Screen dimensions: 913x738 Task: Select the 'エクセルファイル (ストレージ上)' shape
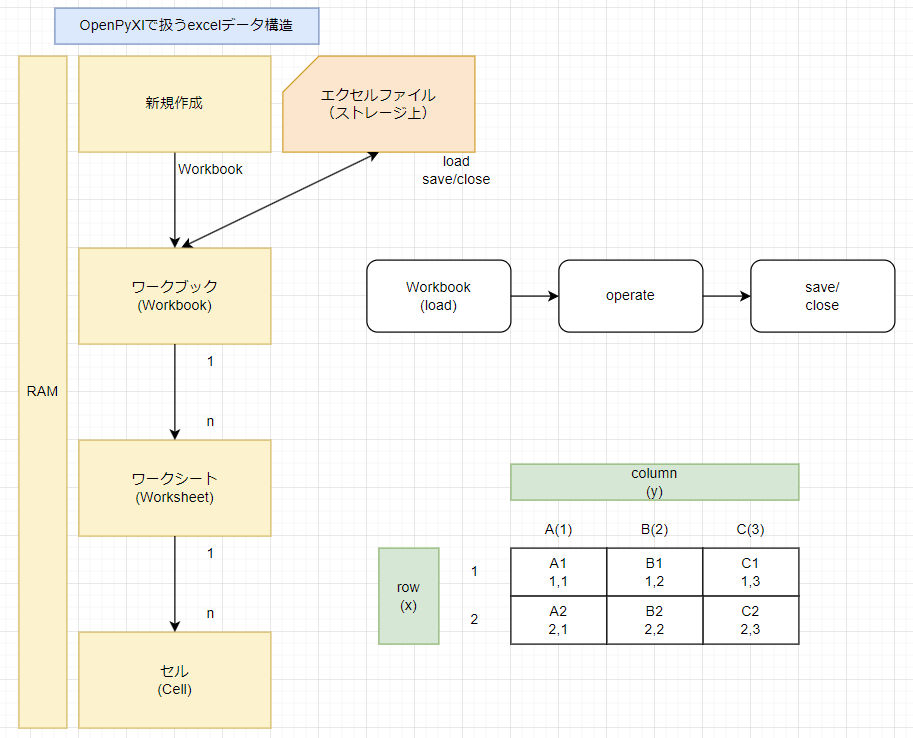coord(378,104)
